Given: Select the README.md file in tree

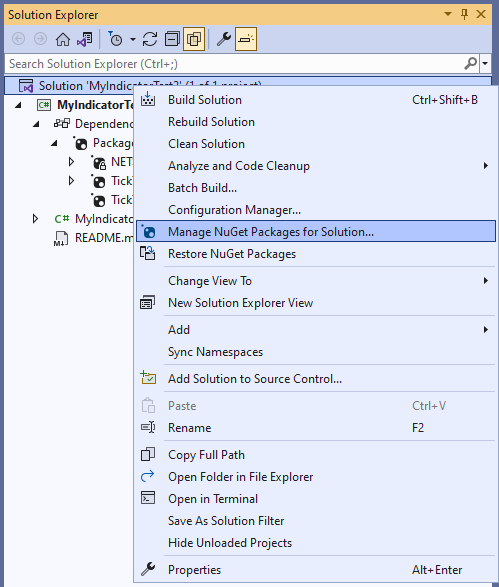Looking at the screenshot, I should click(94, 238).
